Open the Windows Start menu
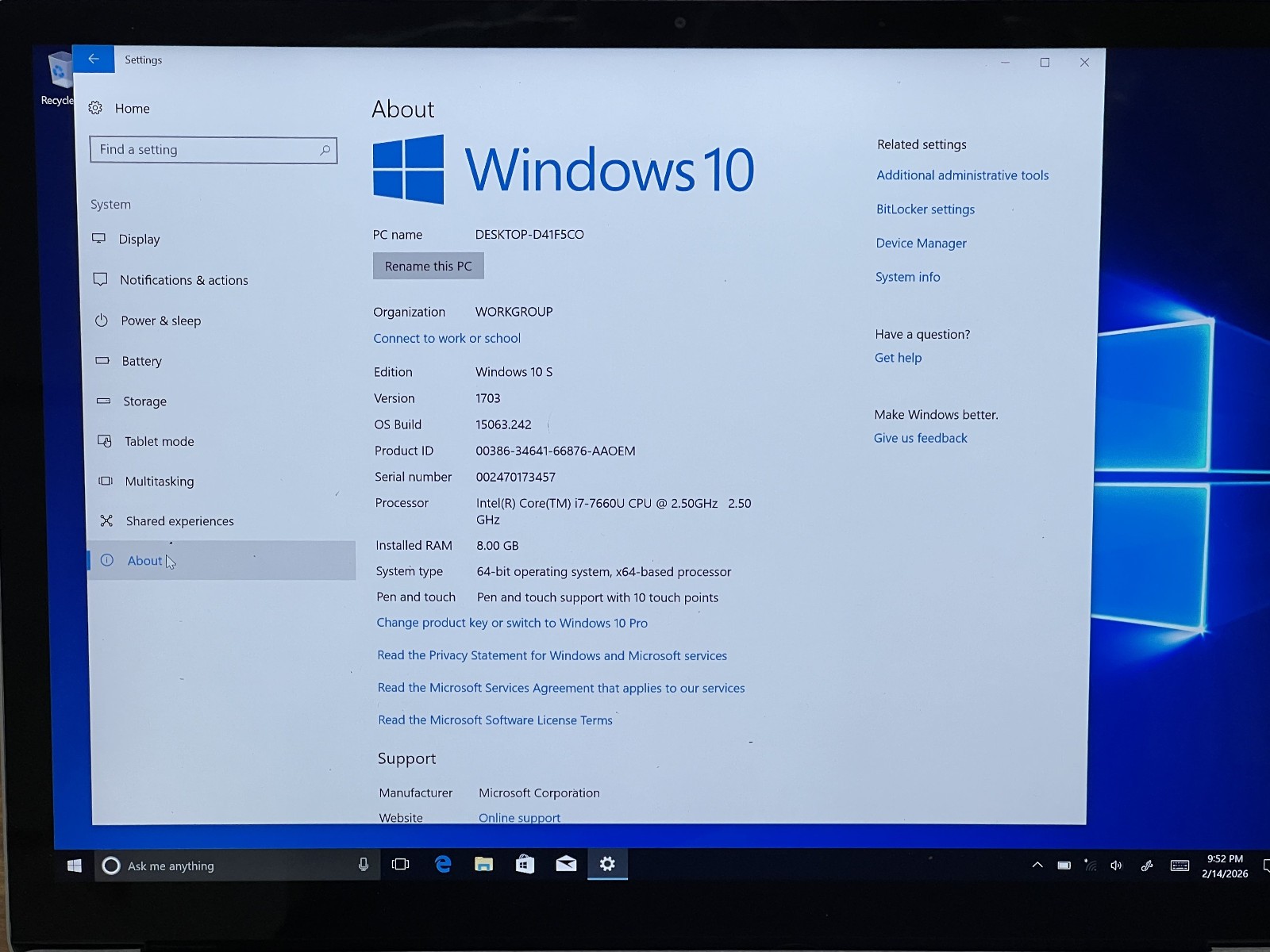This screenshot has width=1270, height=952. coord(74,866)
